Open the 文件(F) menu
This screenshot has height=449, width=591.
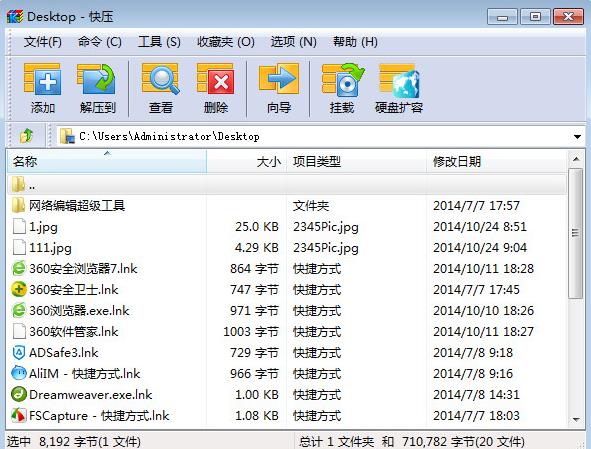(x=43, y=41)
